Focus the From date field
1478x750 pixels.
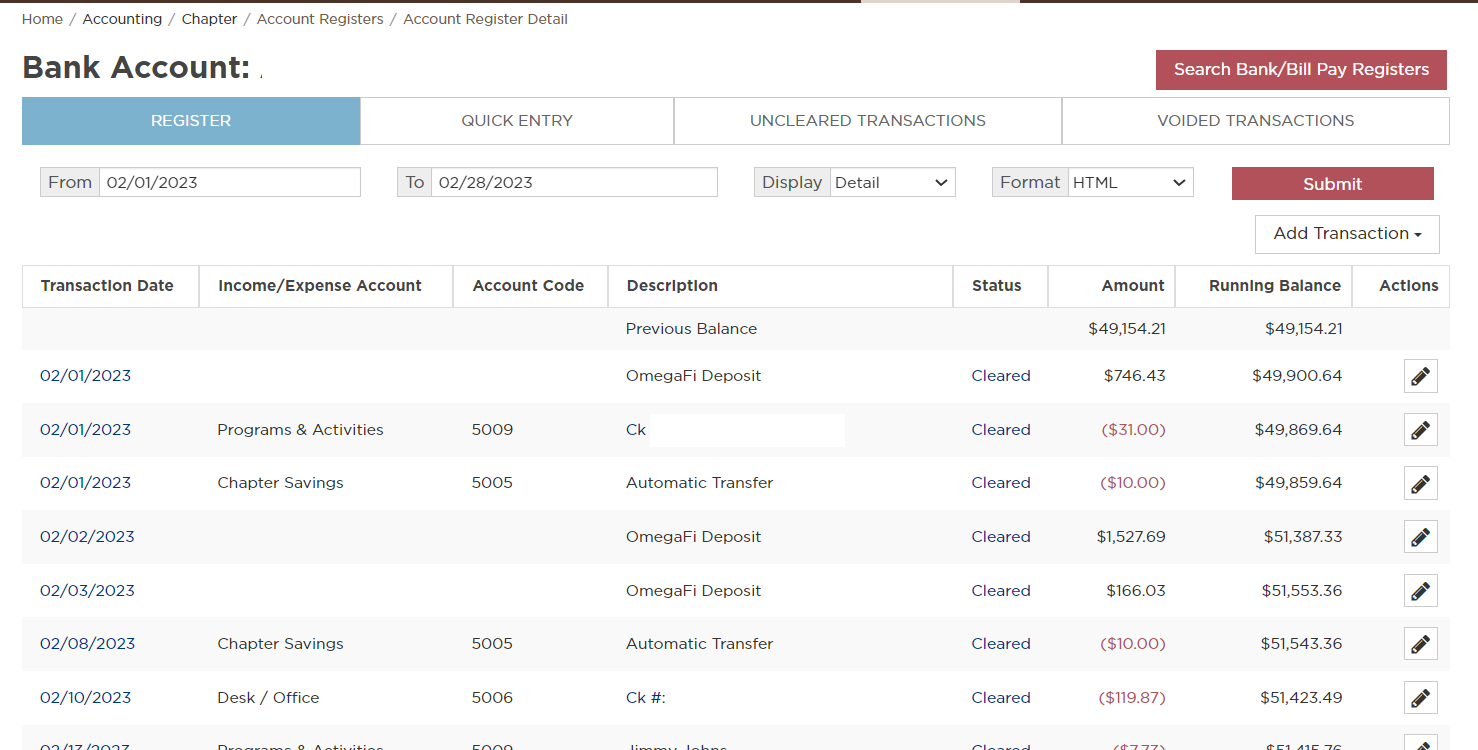coord(230,182)
